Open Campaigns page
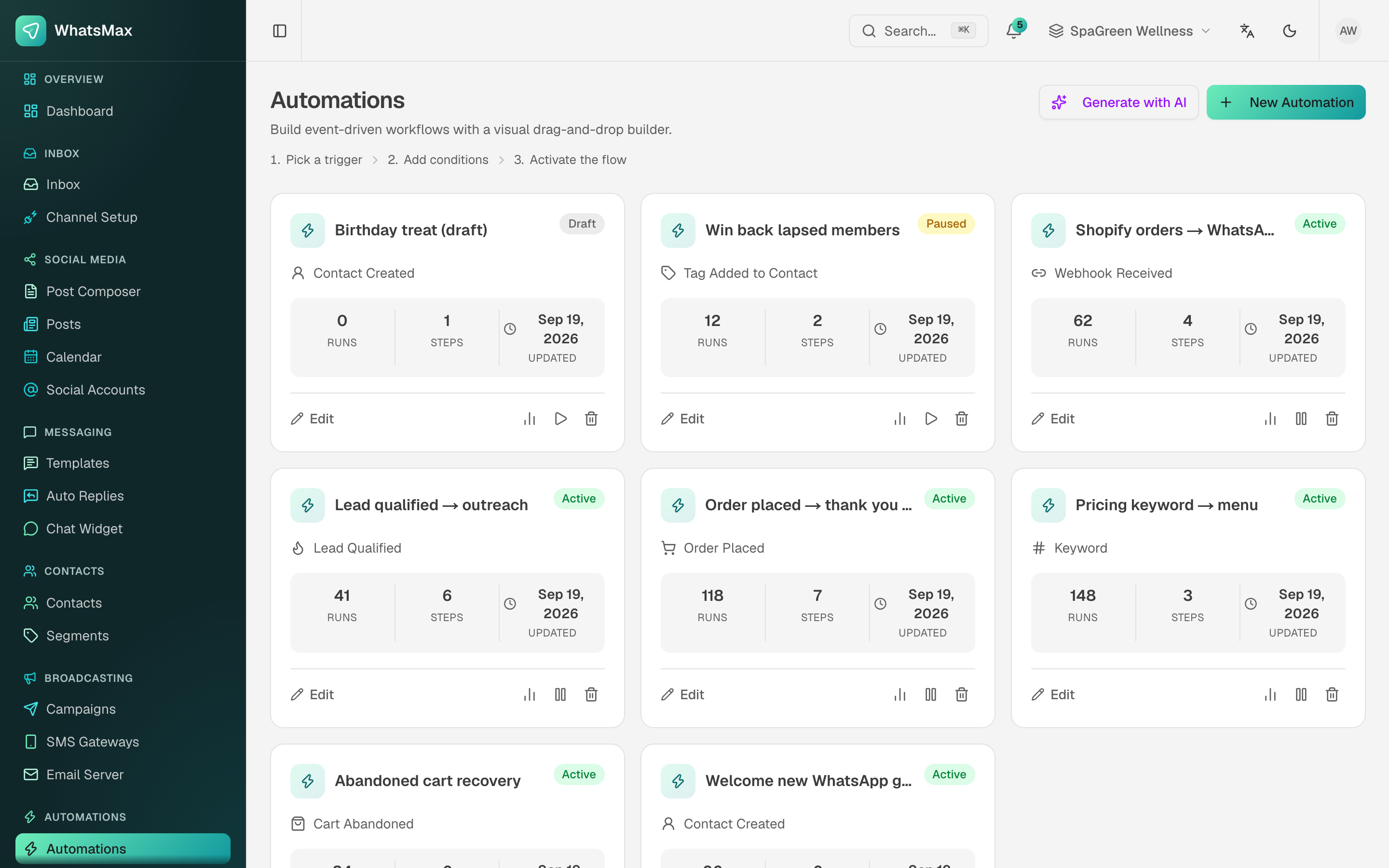This screenshot has width=1389, height=868. tap(123, 708)
